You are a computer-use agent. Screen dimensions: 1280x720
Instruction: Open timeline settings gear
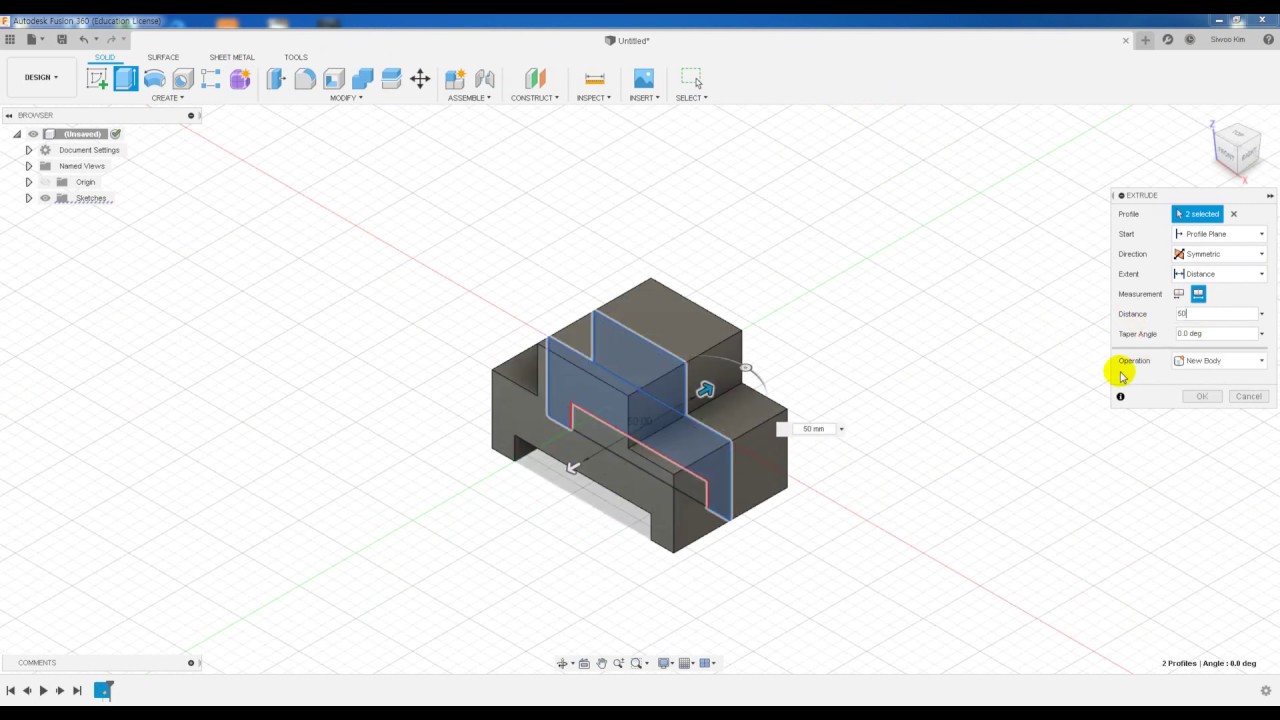coord(1265,690)
